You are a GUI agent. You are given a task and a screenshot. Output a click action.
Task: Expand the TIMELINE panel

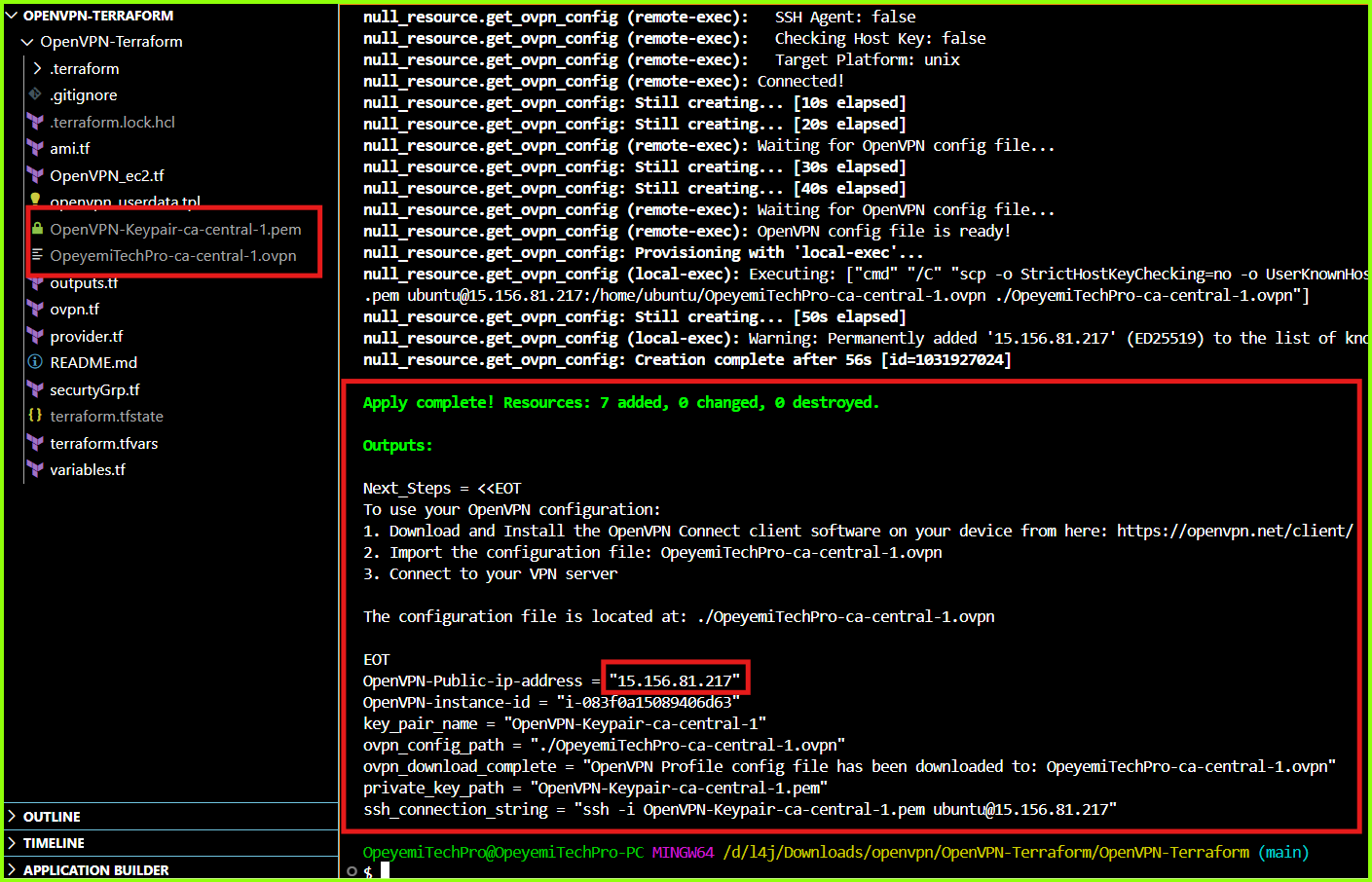pyautogui.click(x=12, y=843)
